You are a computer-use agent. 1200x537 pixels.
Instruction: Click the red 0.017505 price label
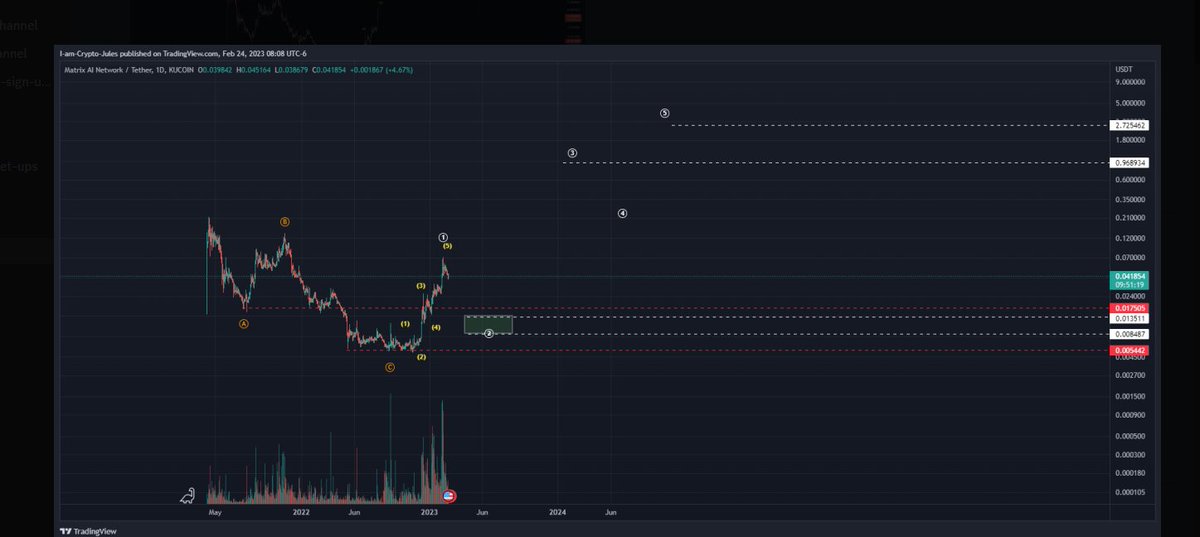pyautogui.click(x=1130, y=308)
